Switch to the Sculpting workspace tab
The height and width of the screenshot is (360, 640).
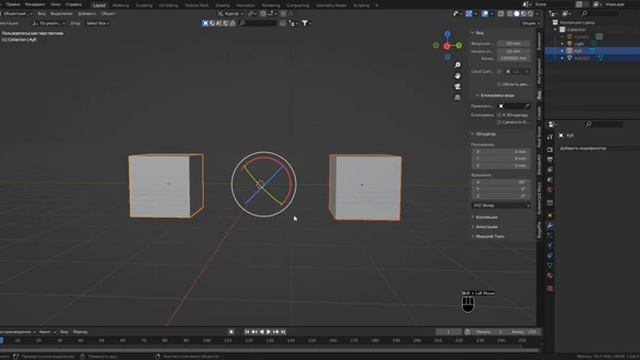click(x=144, y=5)
